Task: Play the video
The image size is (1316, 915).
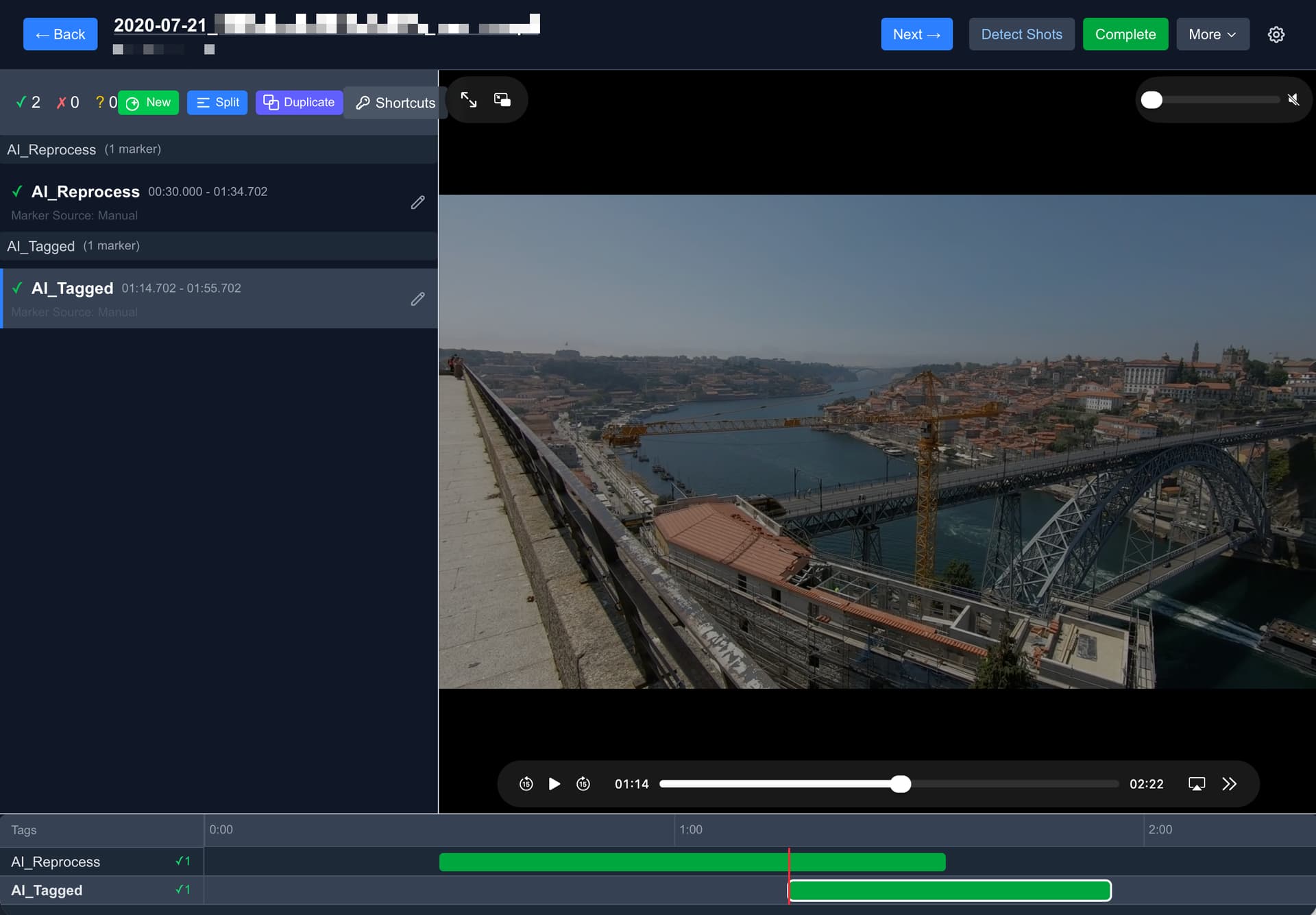Action: (555, 783)
